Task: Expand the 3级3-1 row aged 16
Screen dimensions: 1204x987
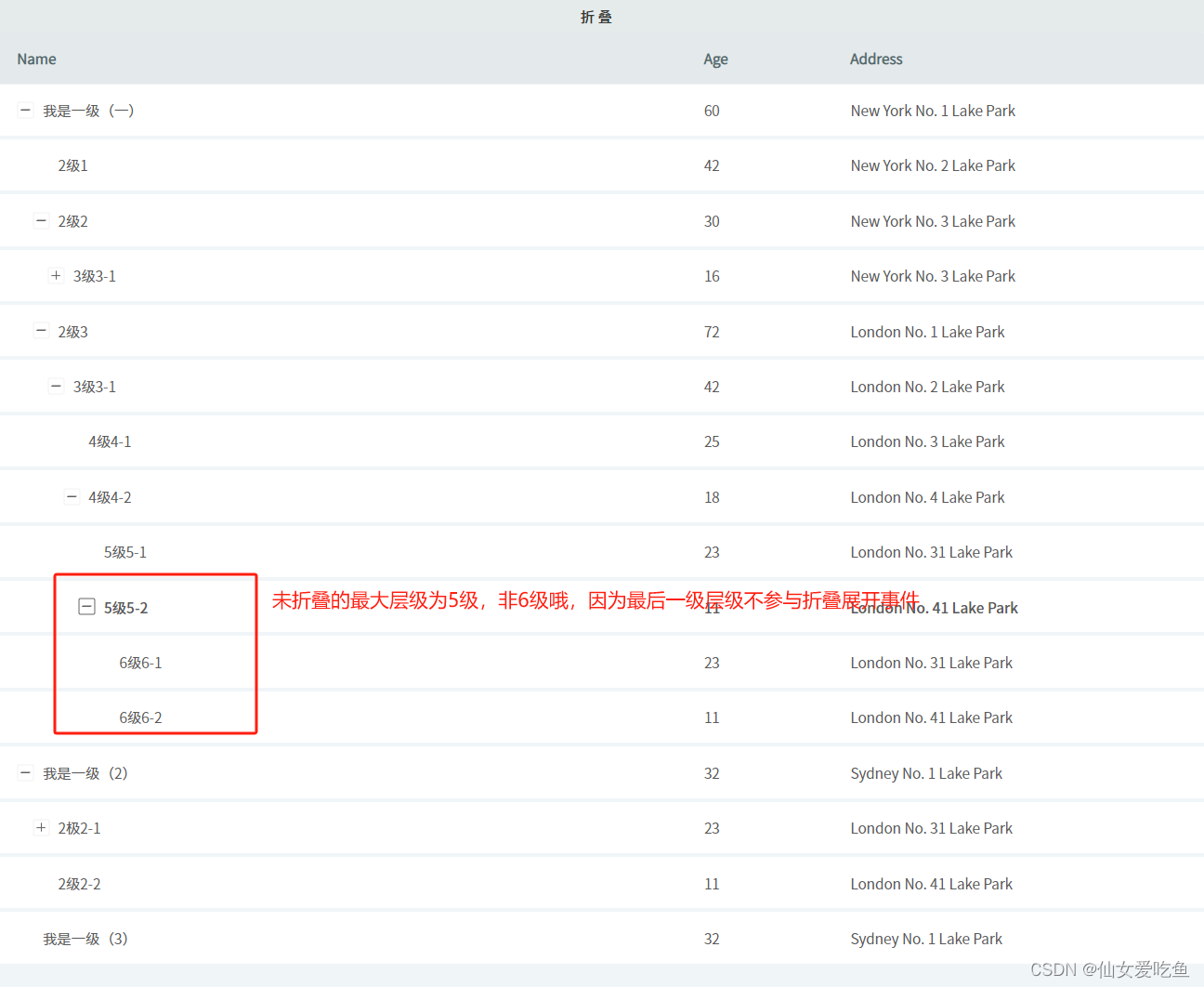Action: point(56,275)
